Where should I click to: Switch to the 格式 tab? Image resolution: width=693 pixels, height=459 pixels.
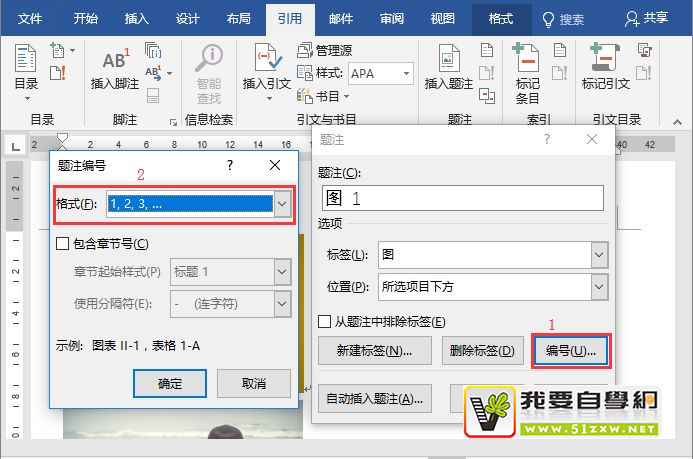[501, 19]
